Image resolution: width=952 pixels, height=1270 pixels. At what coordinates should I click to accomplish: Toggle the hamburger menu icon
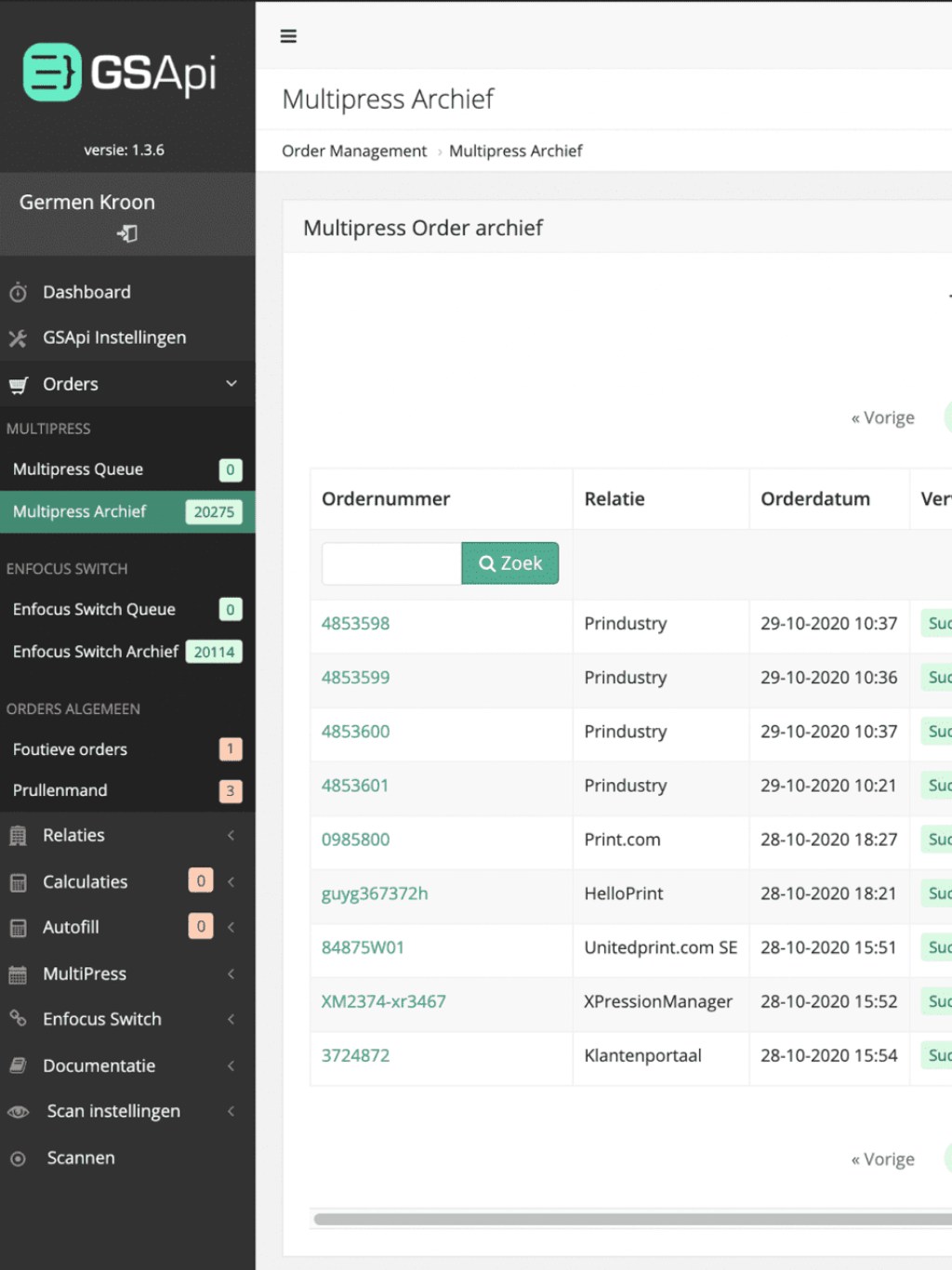click(288, 36)
